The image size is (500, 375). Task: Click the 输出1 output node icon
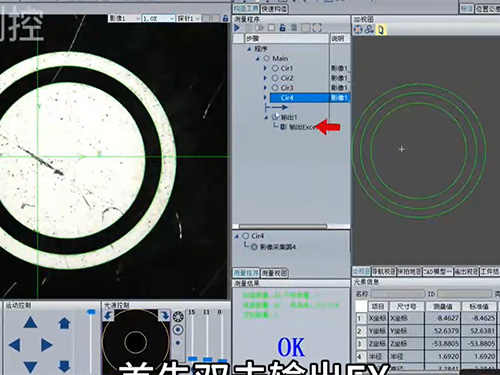(275, 117)
